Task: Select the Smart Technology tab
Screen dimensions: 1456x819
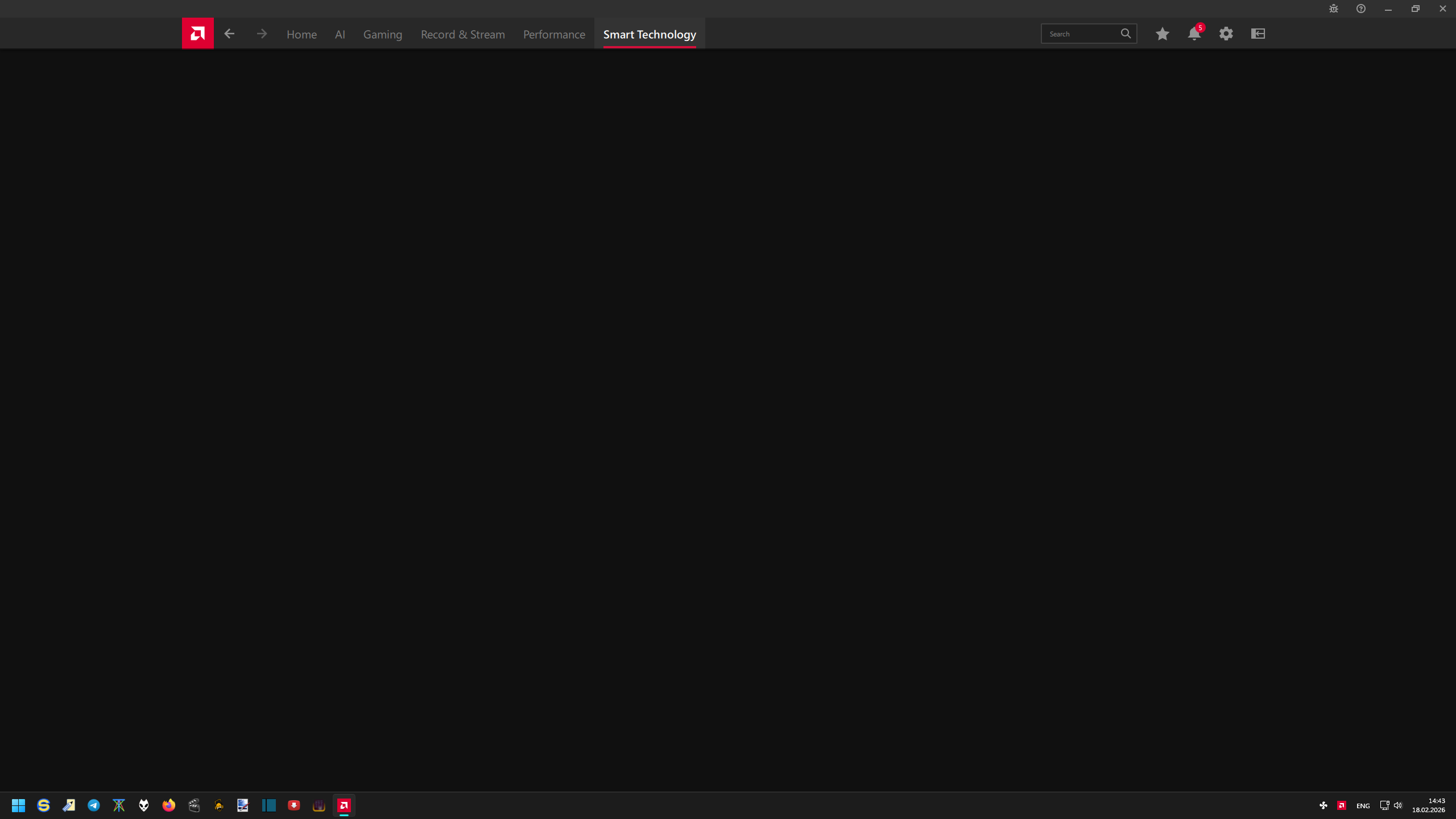Action: tap(650, 34)
